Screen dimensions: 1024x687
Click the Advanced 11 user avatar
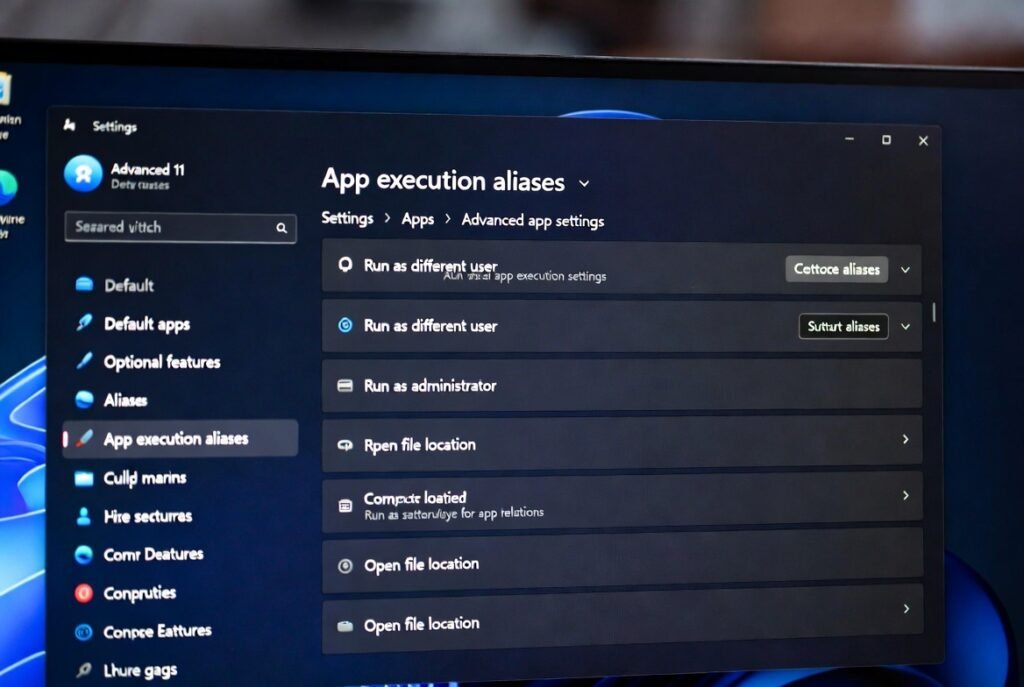(83, 174)
